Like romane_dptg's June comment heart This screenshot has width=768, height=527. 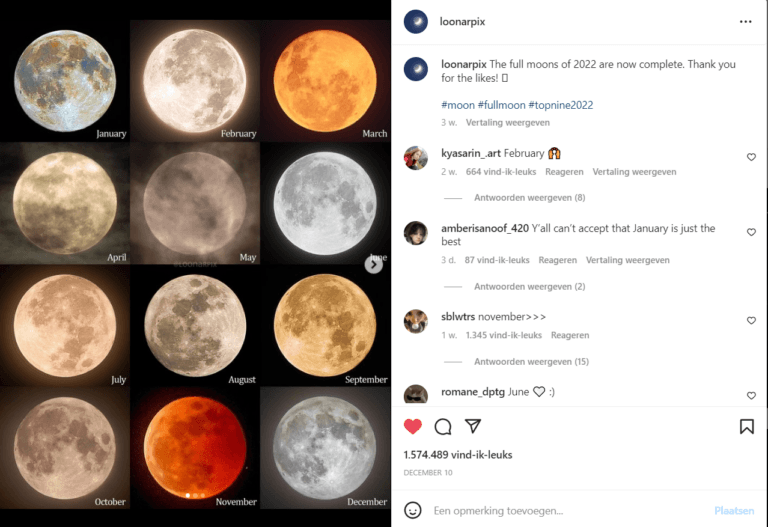[751, 395]
